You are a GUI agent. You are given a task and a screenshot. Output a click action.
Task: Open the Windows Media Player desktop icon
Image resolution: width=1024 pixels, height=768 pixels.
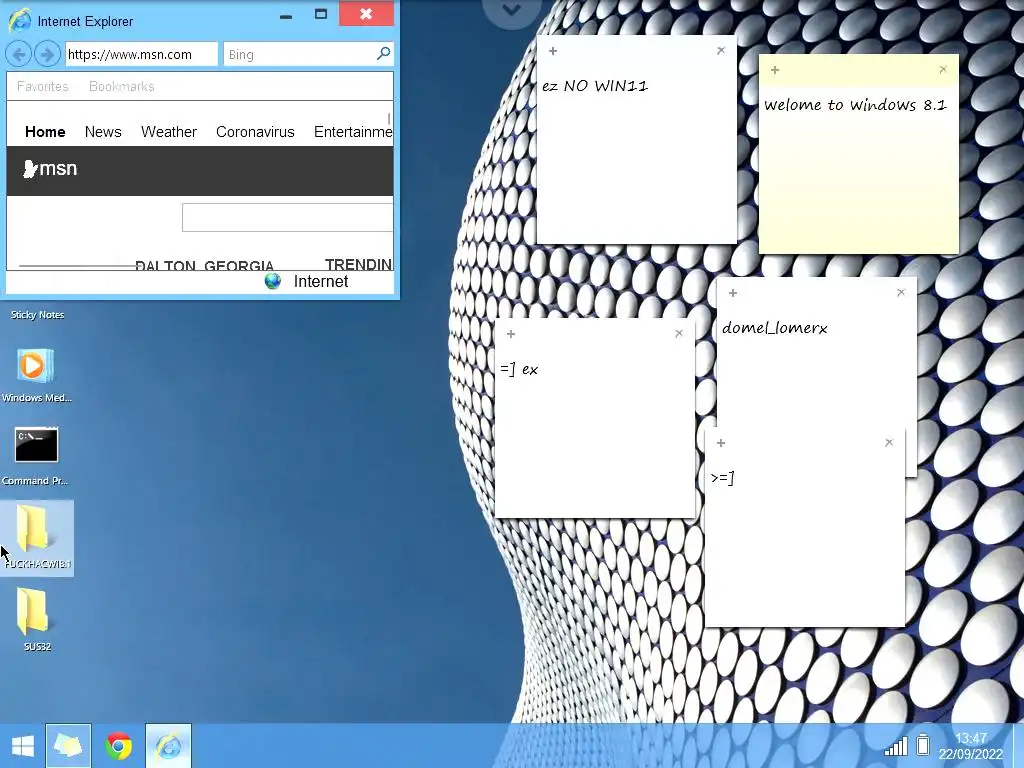click(36, 376)
